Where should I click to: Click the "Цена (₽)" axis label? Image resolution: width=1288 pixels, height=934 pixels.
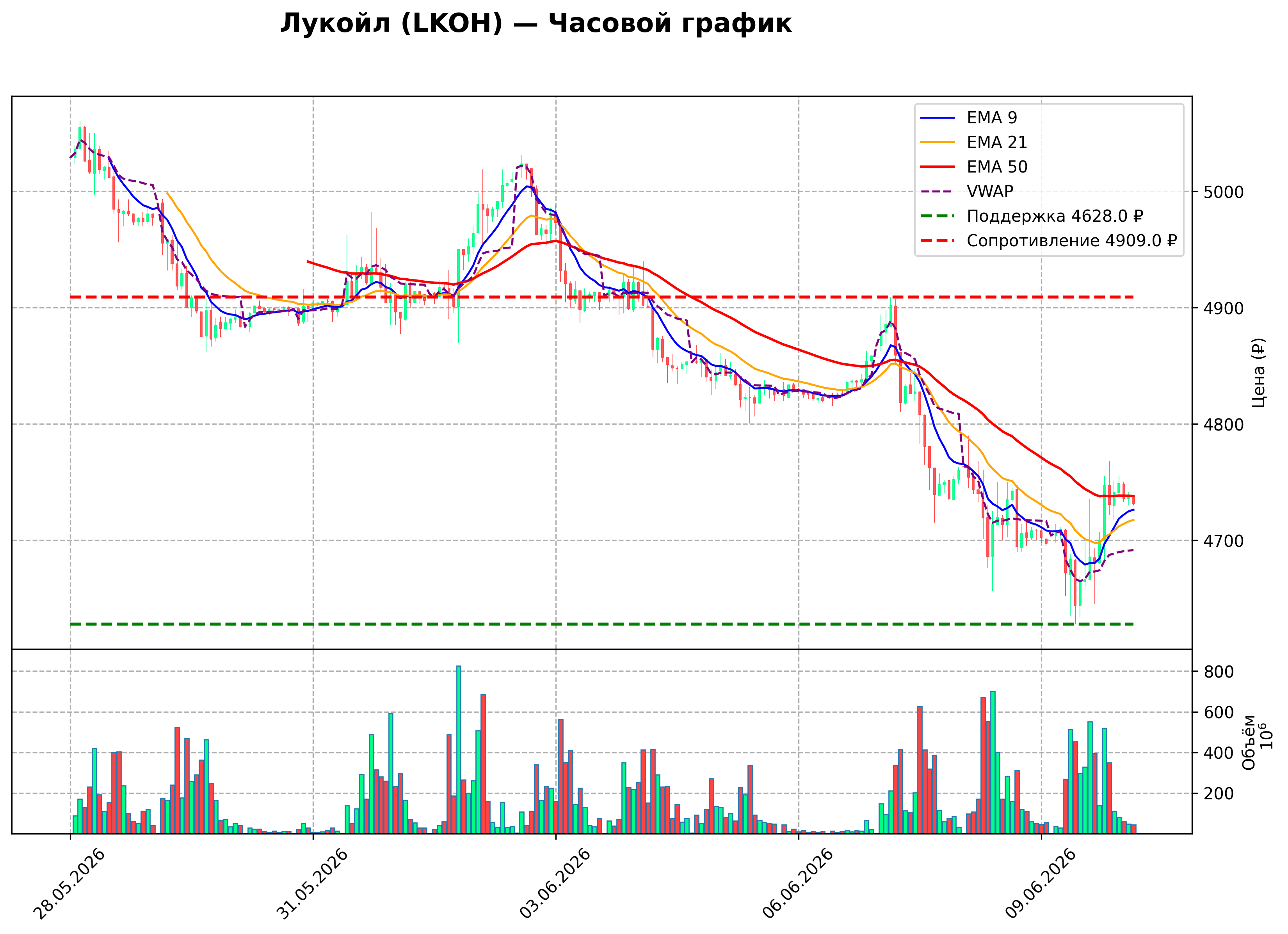click(x=1258, y=372)
